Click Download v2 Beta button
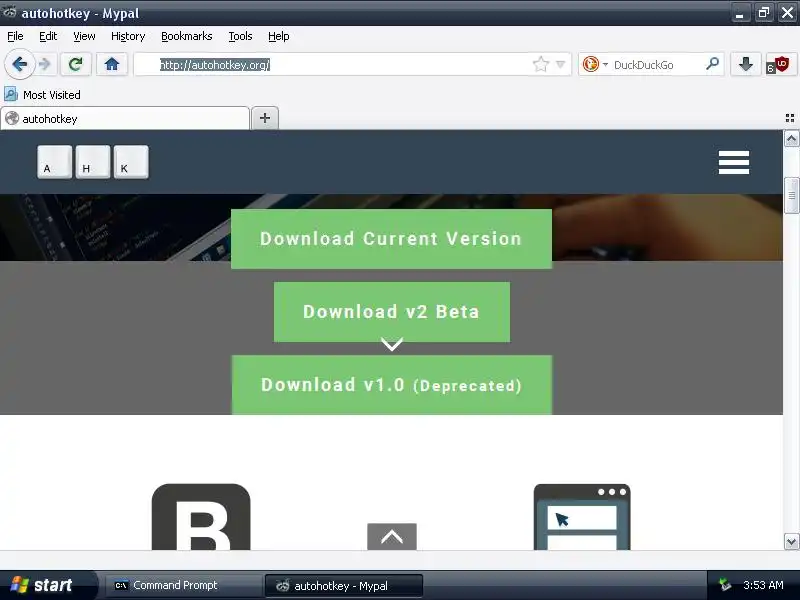 pos(392,312)
